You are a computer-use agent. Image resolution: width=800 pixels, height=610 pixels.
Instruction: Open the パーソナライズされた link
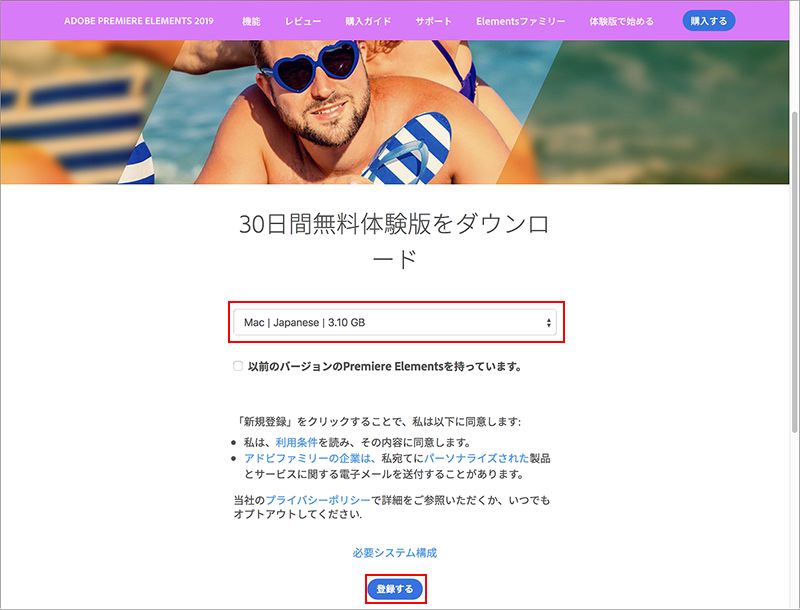pyautogui.click(x=477, y=458)
